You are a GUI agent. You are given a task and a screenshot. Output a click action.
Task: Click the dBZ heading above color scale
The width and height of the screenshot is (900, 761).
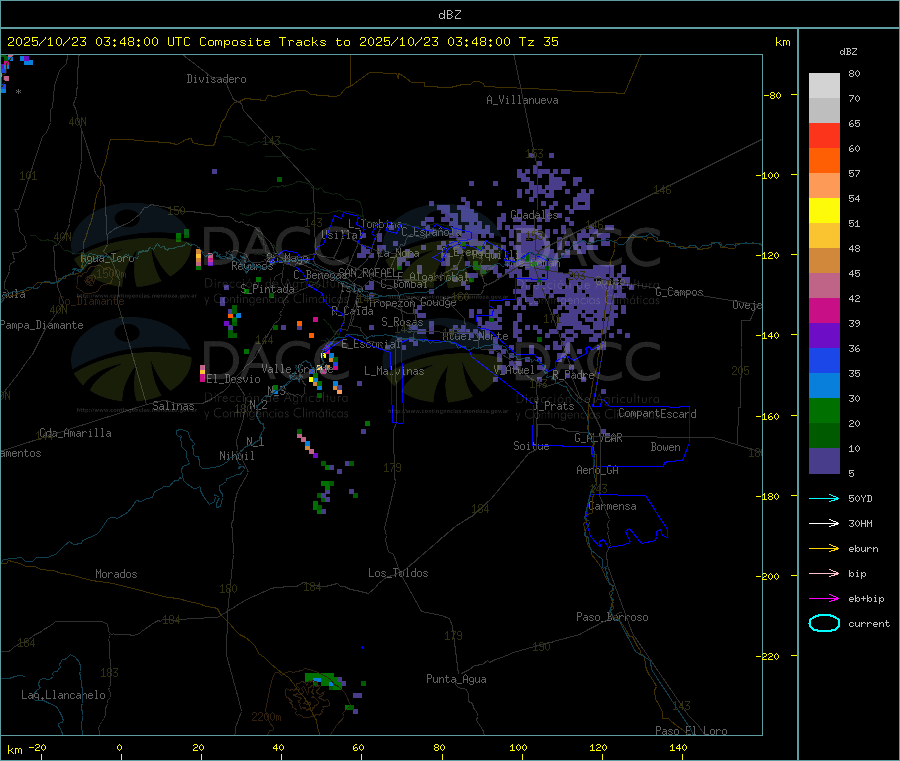click(x=848, y=52)
